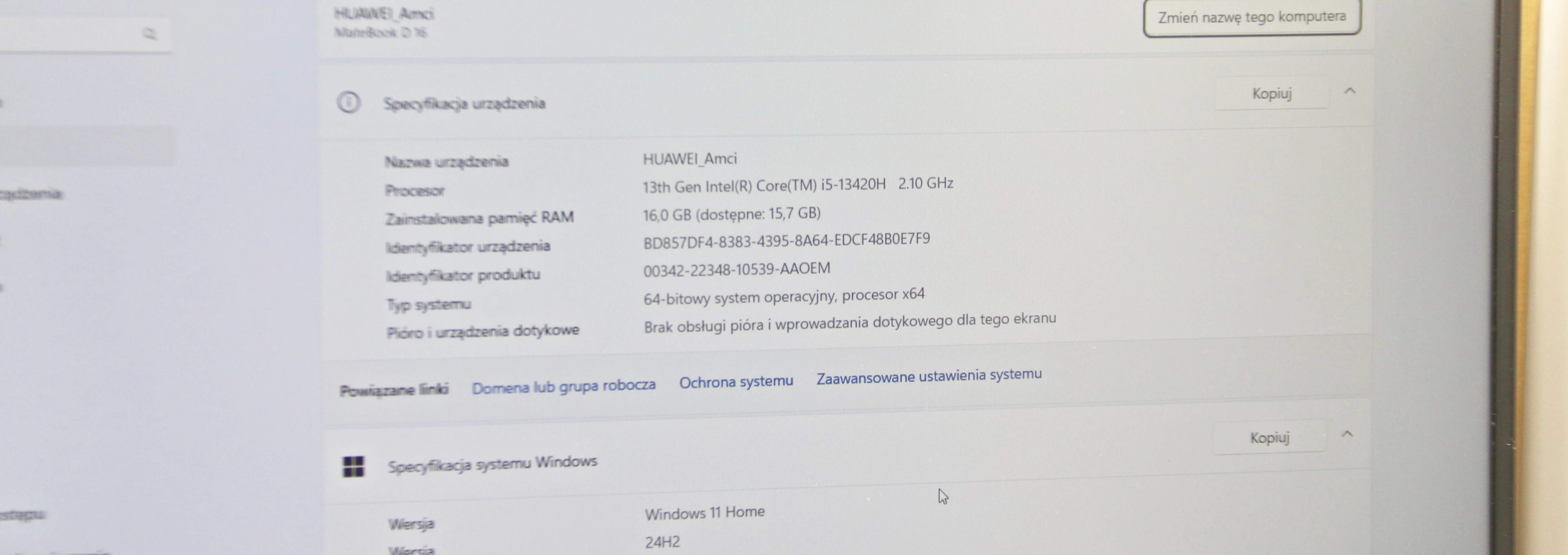Open 'Zaawansowane ustawienia systemu' link
The width and height of the screenshot is (1568, 555).
pos(929,375)
